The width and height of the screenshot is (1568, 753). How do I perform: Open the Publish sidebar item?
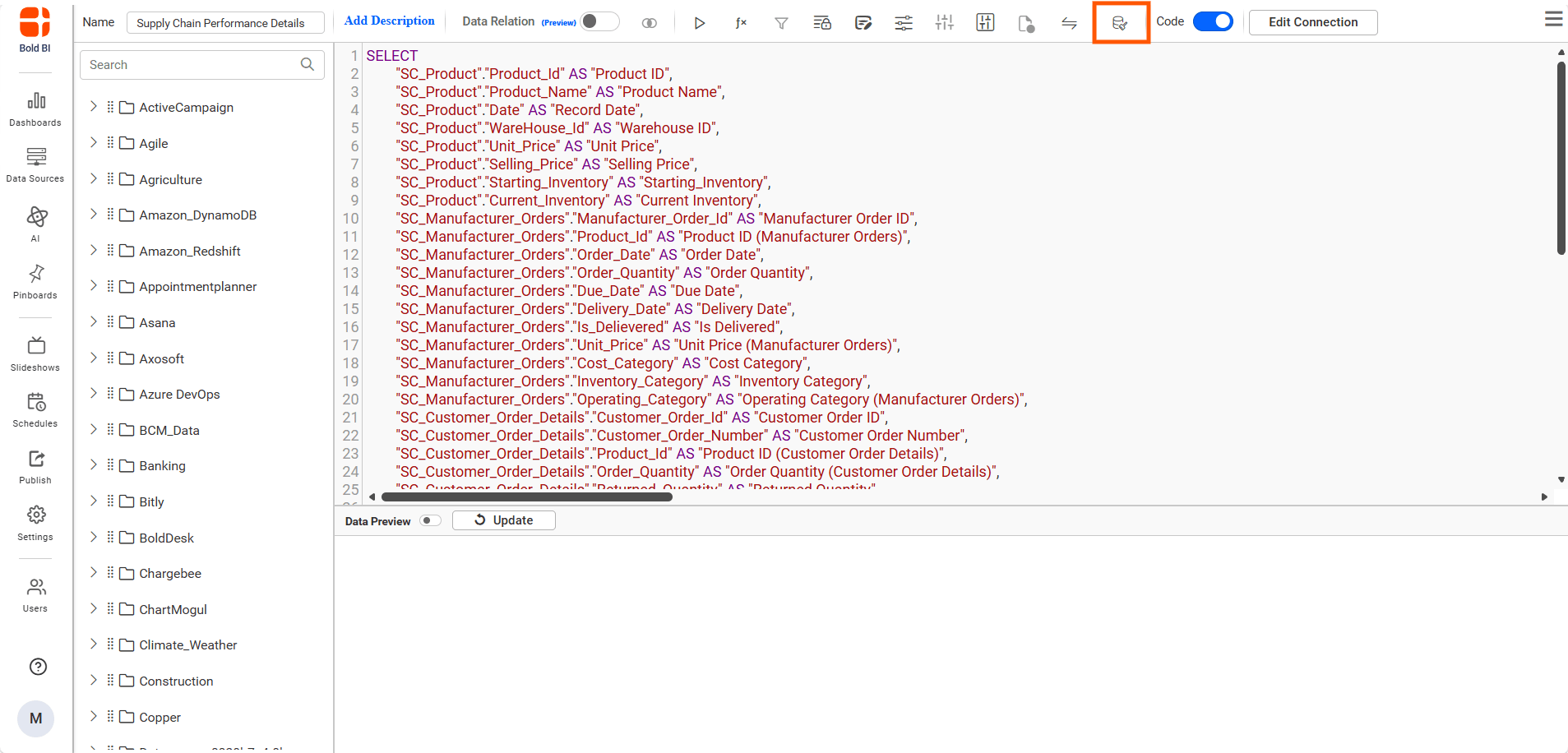point(35,467)
